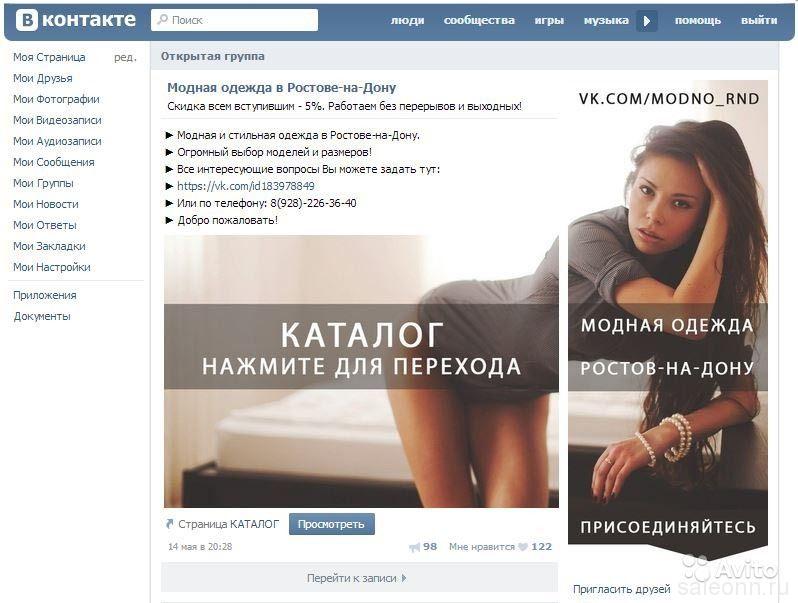This screenshot has width=798, height=603.
Task: Like the post via heart icon
Action: click(523, 547)
